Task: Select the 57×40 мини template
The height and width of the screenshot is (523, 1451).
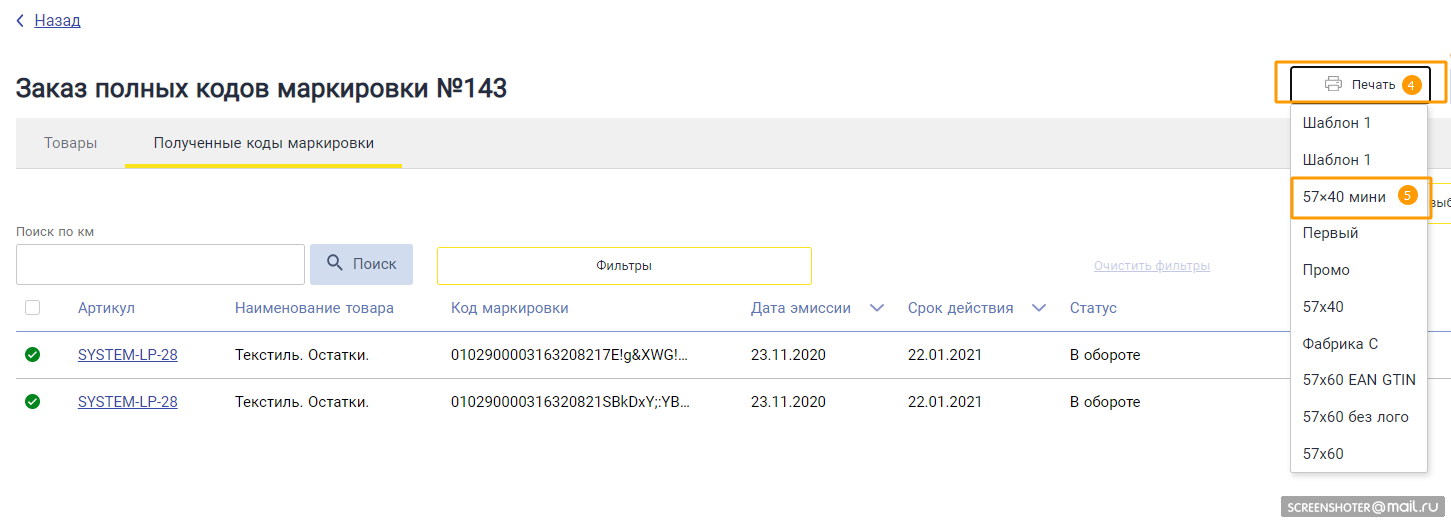Action: pos(1344,197)
